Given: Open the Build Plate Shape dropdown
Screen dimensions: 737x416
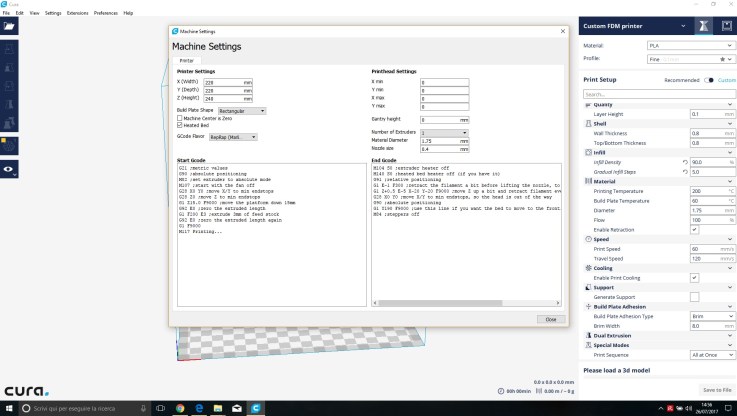Looking at the screenshot, I should [x=242, y=111].
